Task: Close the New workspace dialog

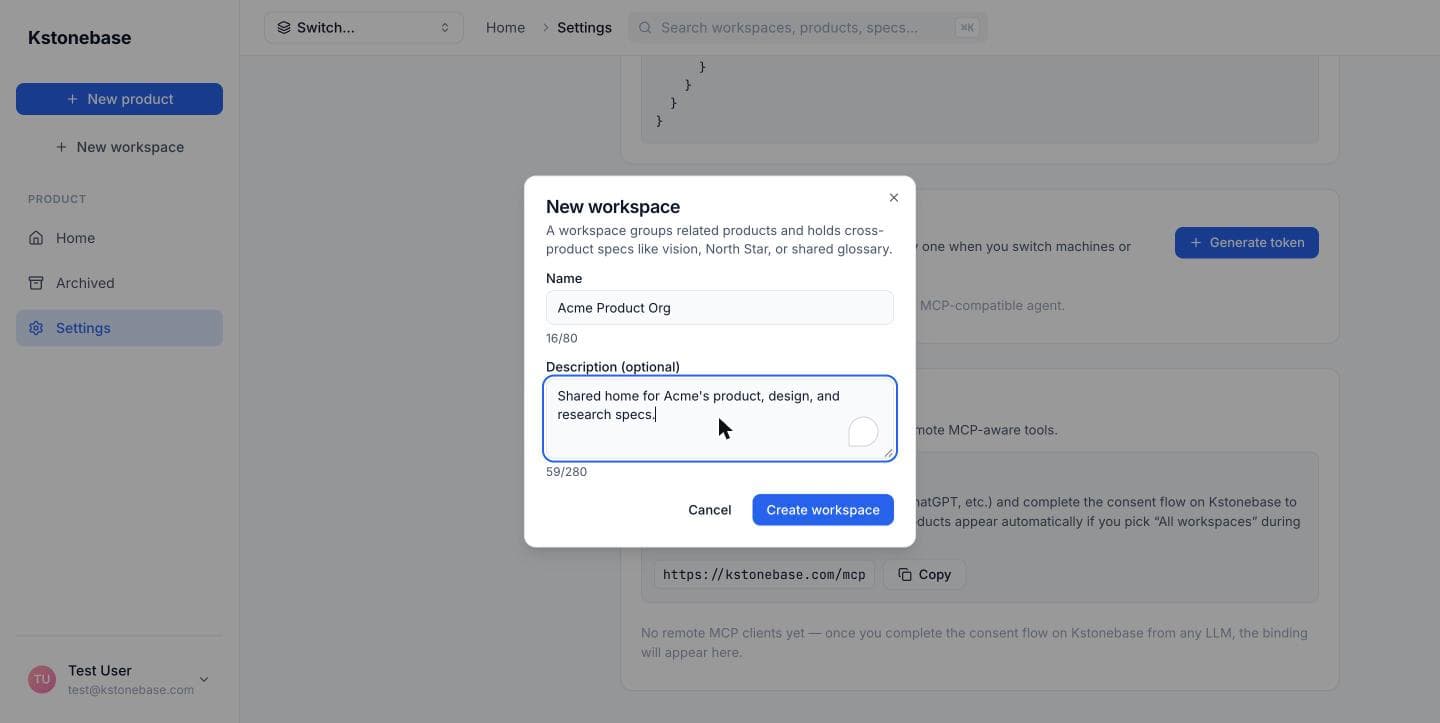Action: (x=894, y=198)
